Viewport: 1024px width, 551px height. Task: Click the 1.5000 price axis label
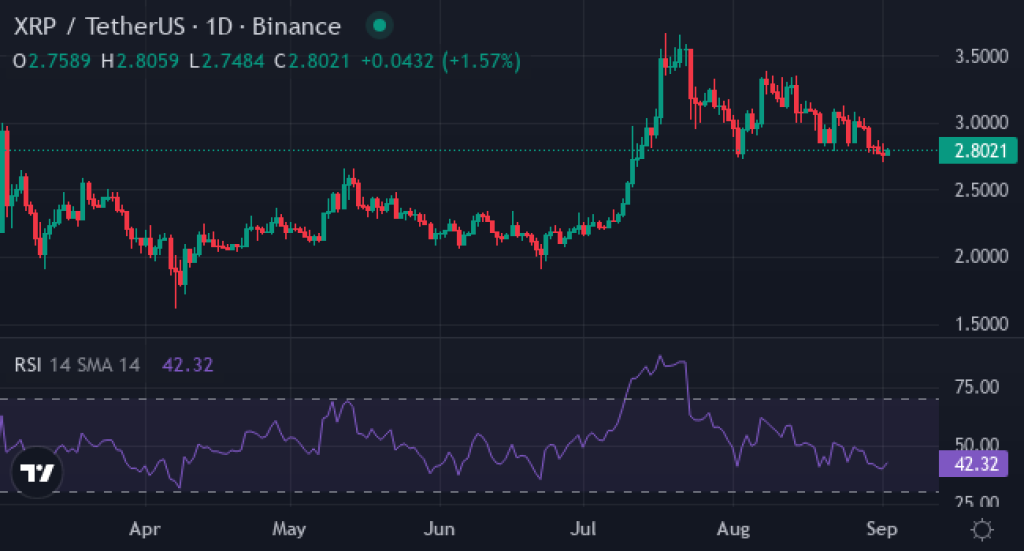point(982,324)
